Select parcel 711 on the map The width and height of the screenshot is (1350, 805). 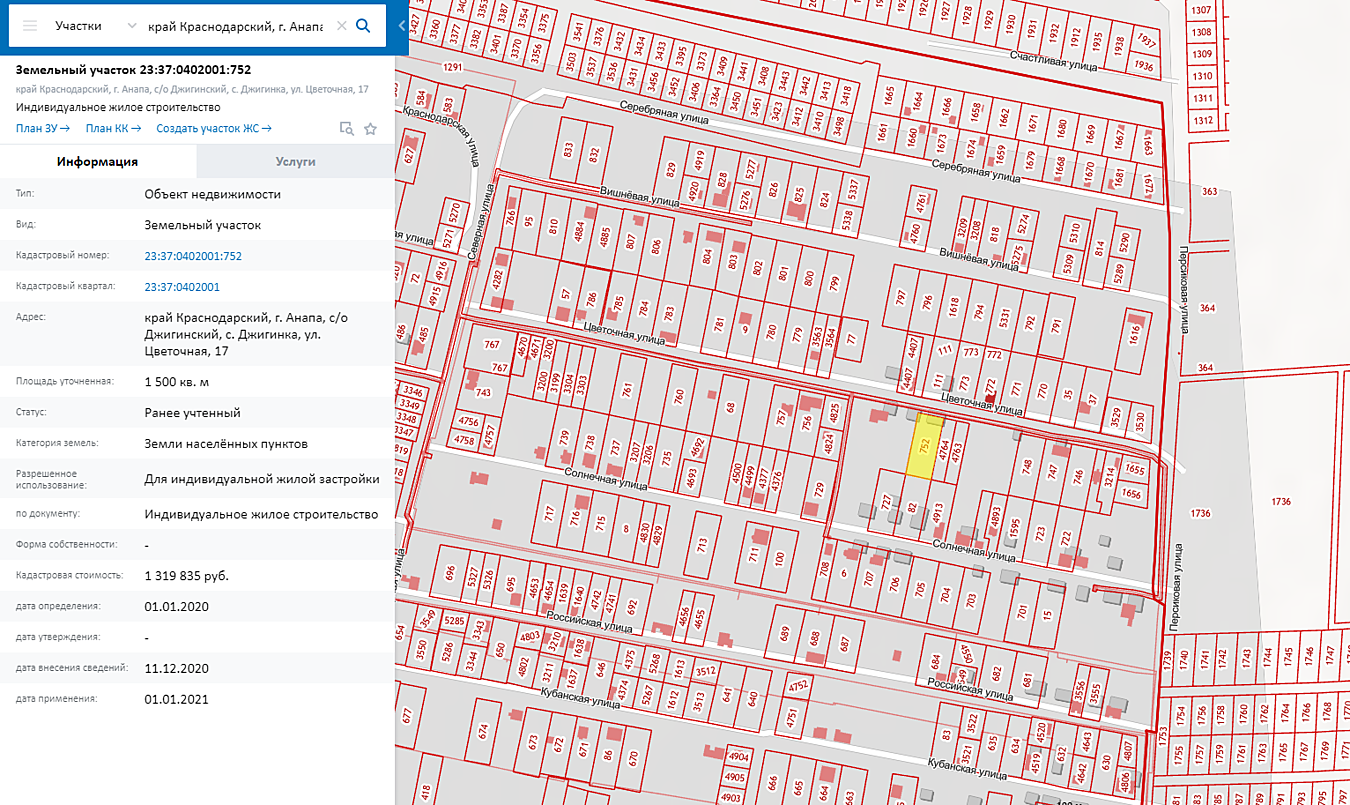pyautogui.click(x=752, y=553)
